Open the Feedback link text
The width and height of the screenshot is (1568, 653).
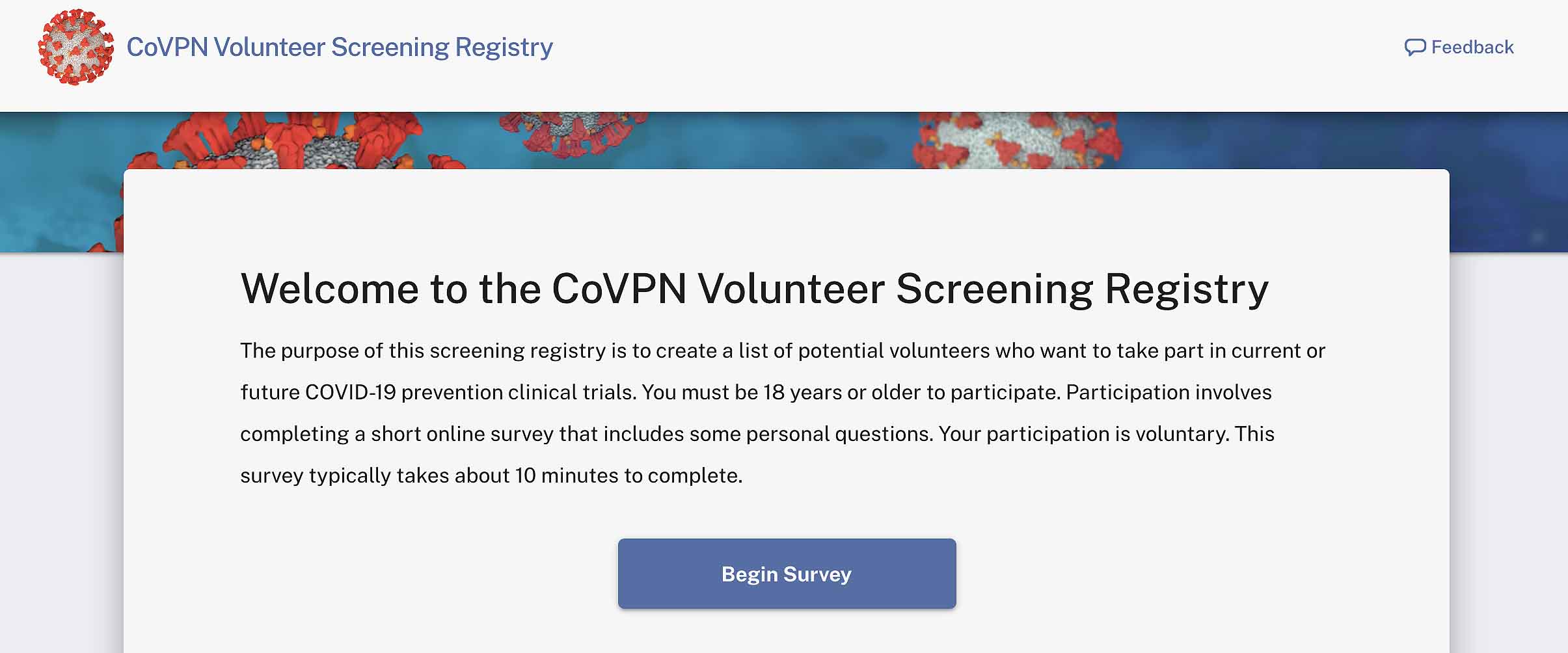1472,47
